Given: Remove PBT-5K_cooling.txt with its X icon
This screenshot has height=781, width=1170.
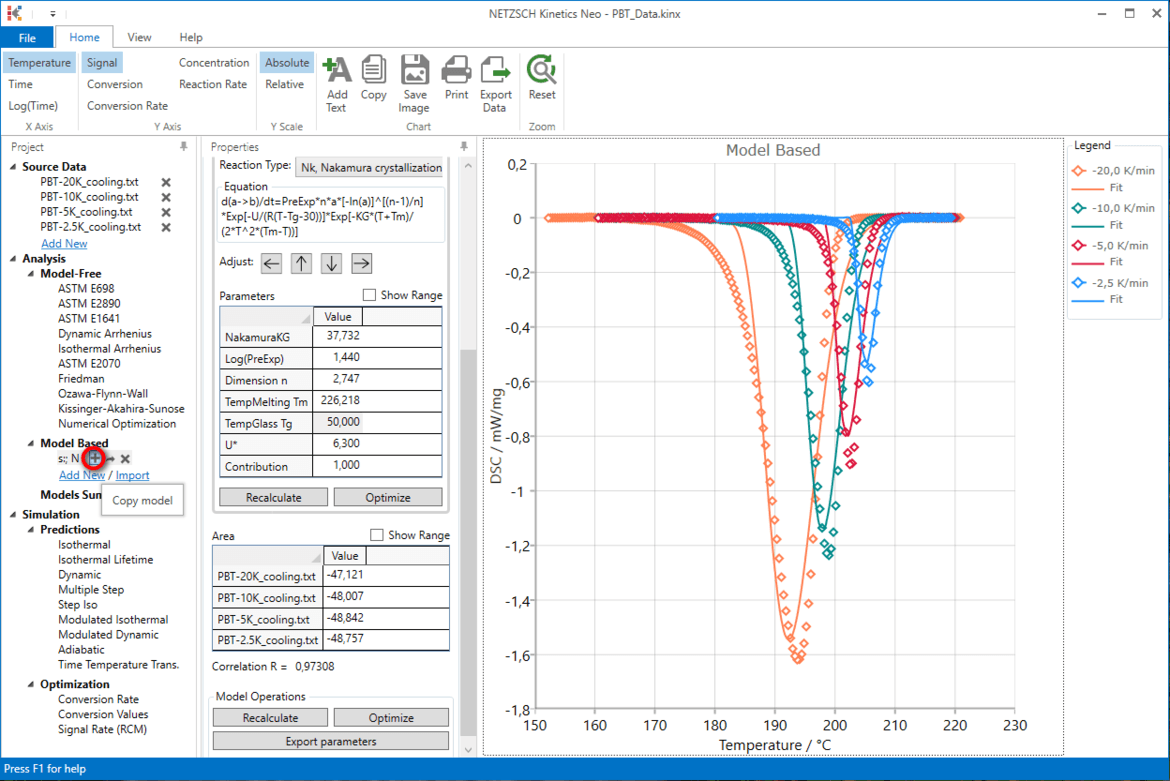Looking at the screenshot, I should coord(166,212).
